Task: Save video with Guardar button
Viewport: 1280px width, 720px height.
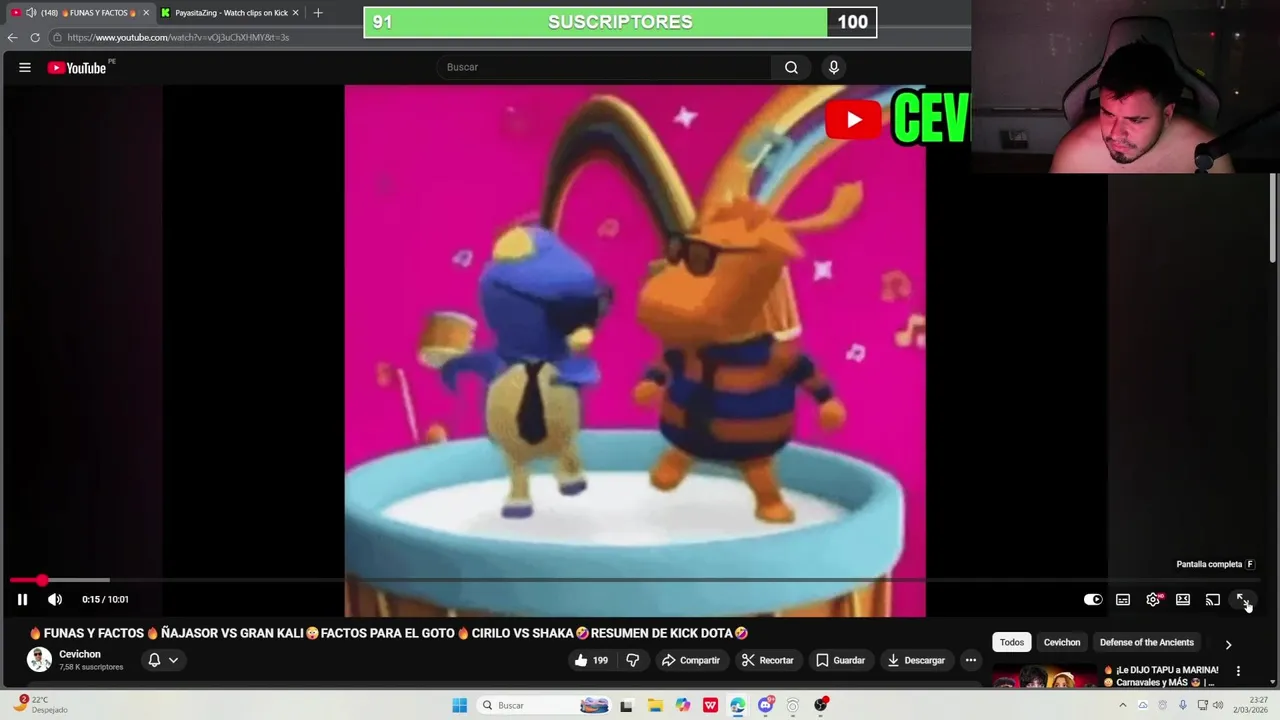Action: click(x=840, y=660)
